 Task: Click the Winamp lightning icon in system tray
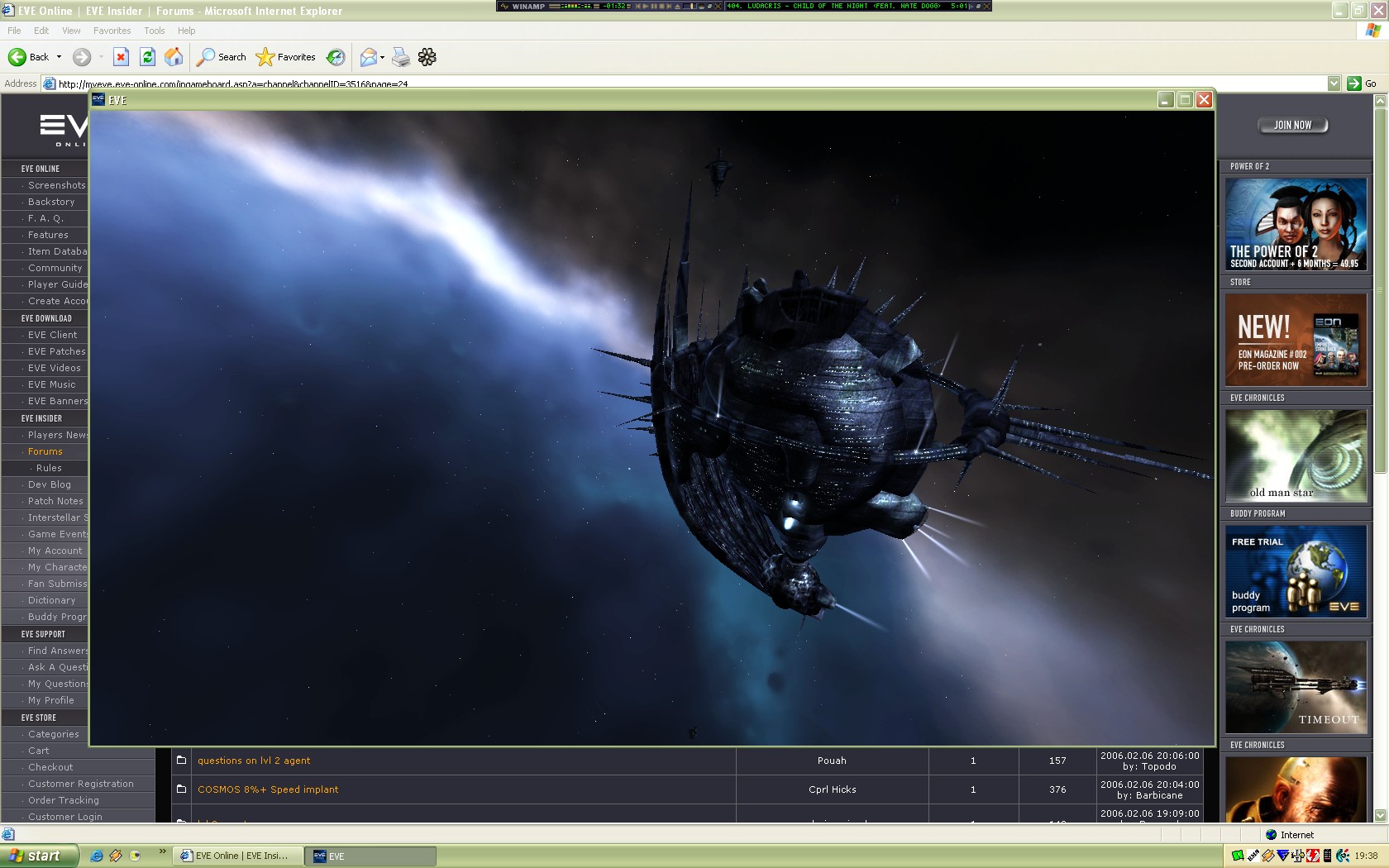(x=1267, y=856)
